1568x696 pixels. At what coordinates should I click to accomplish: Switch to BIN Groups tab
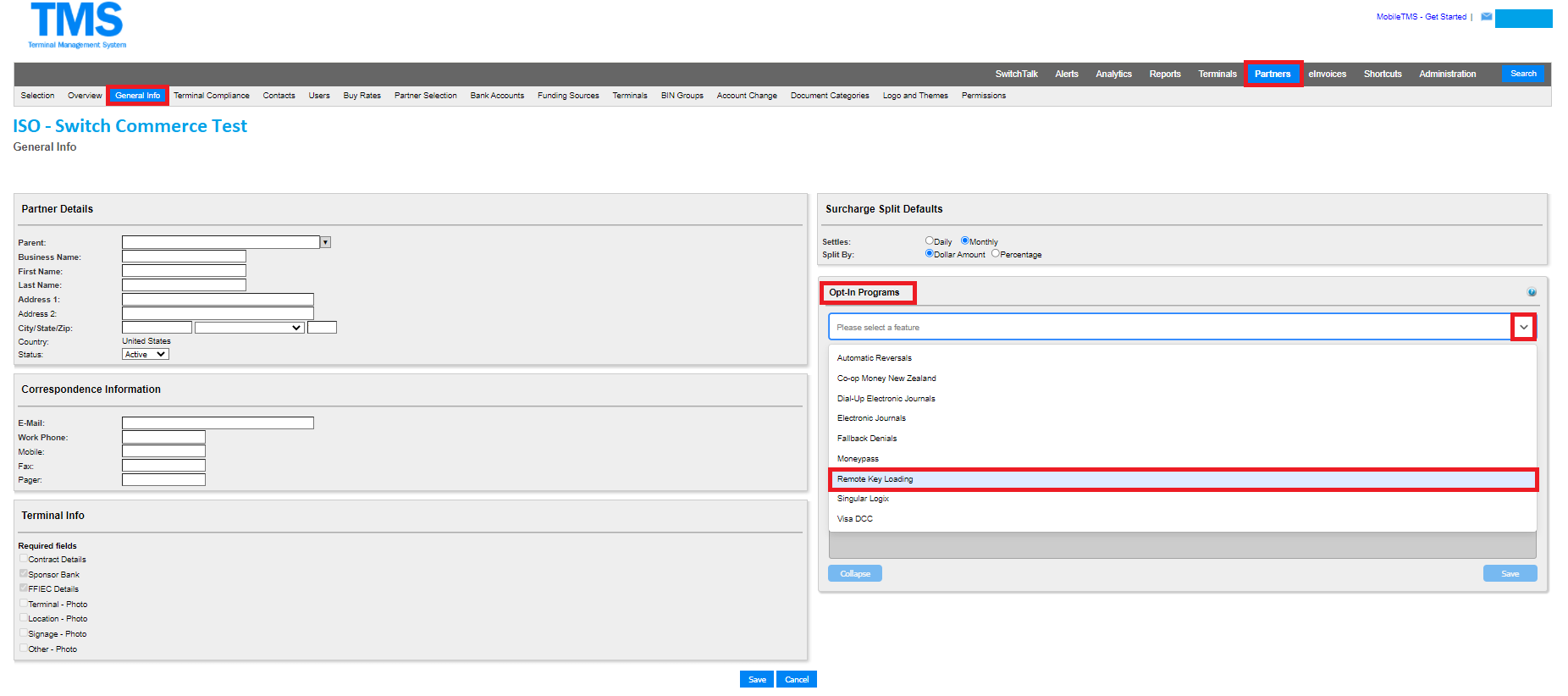682,96
